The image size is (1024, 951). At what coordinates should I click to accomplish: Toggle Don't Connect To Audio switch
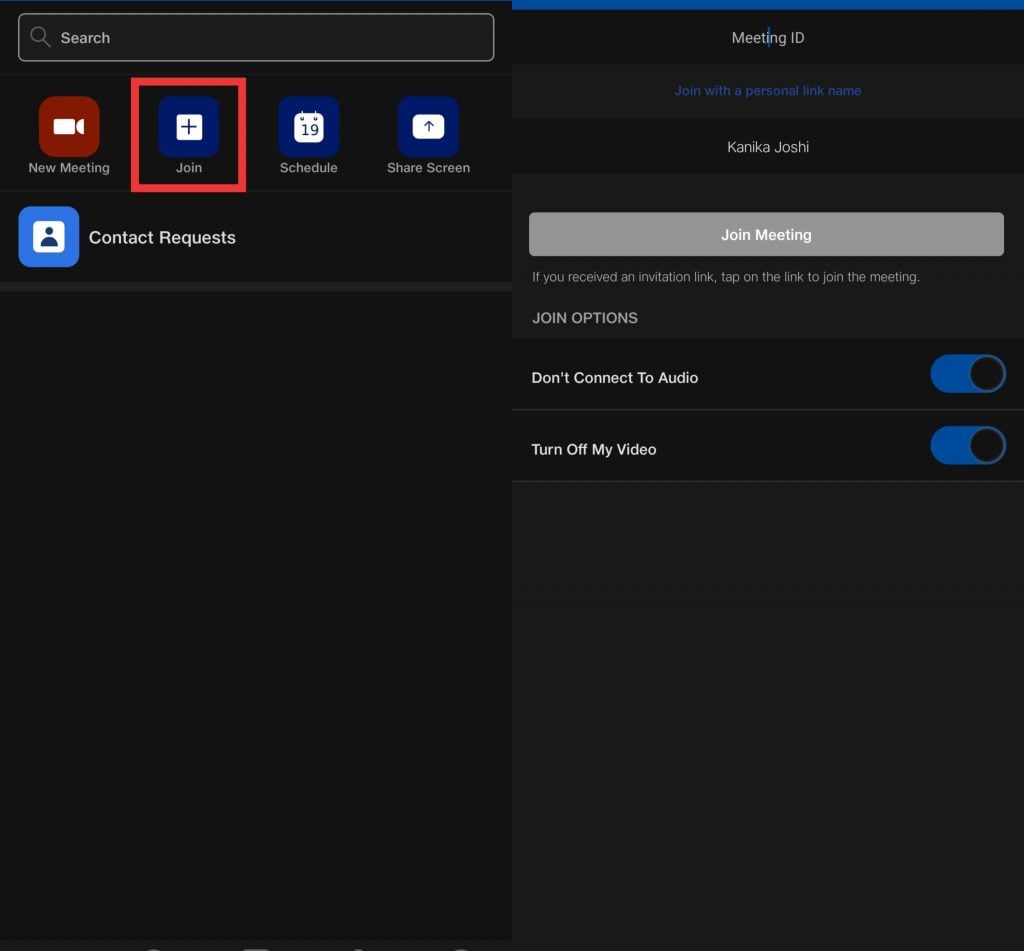click(x=968, y=374)
